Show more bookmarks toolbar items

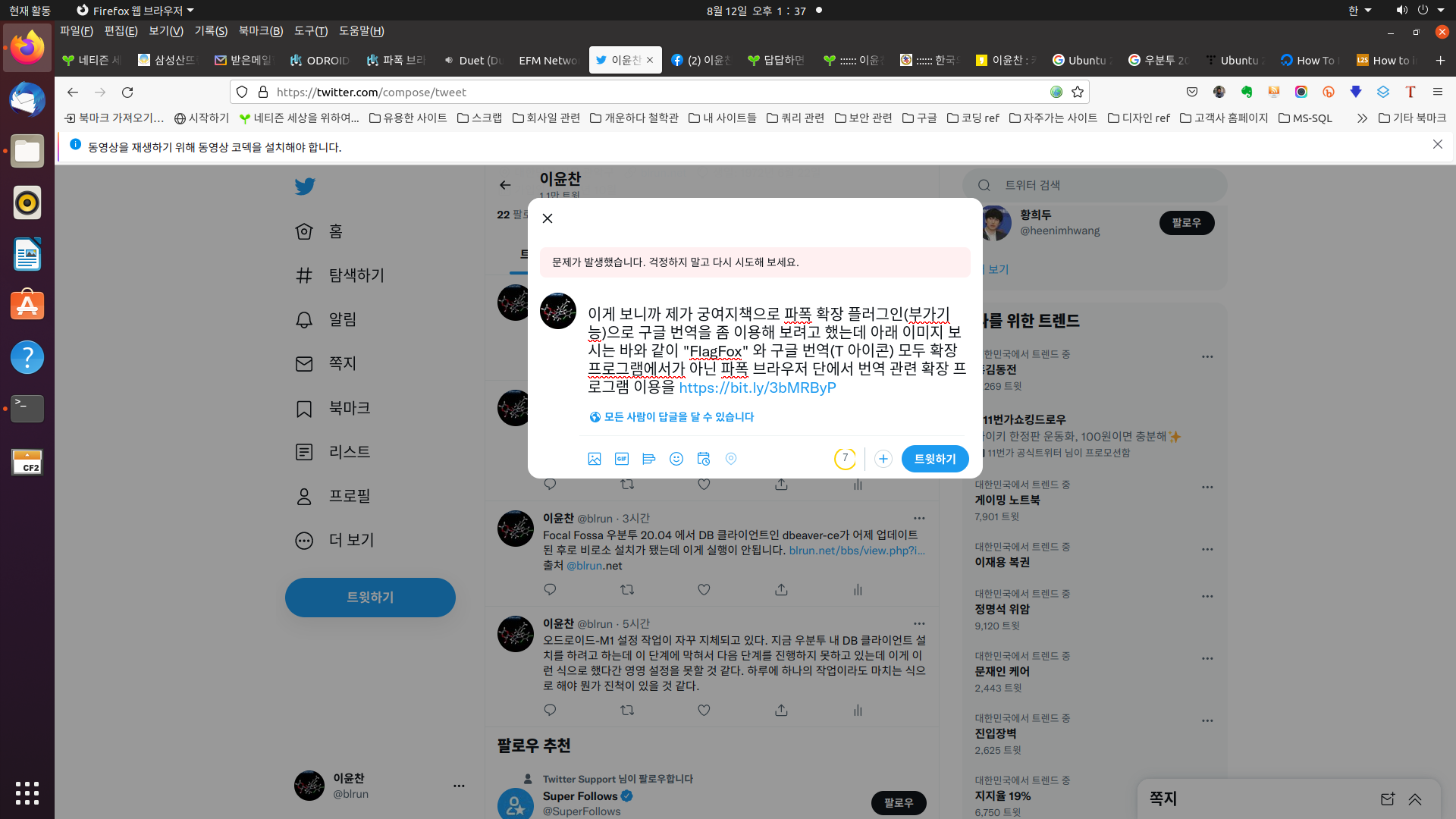tap(1362, 118)
